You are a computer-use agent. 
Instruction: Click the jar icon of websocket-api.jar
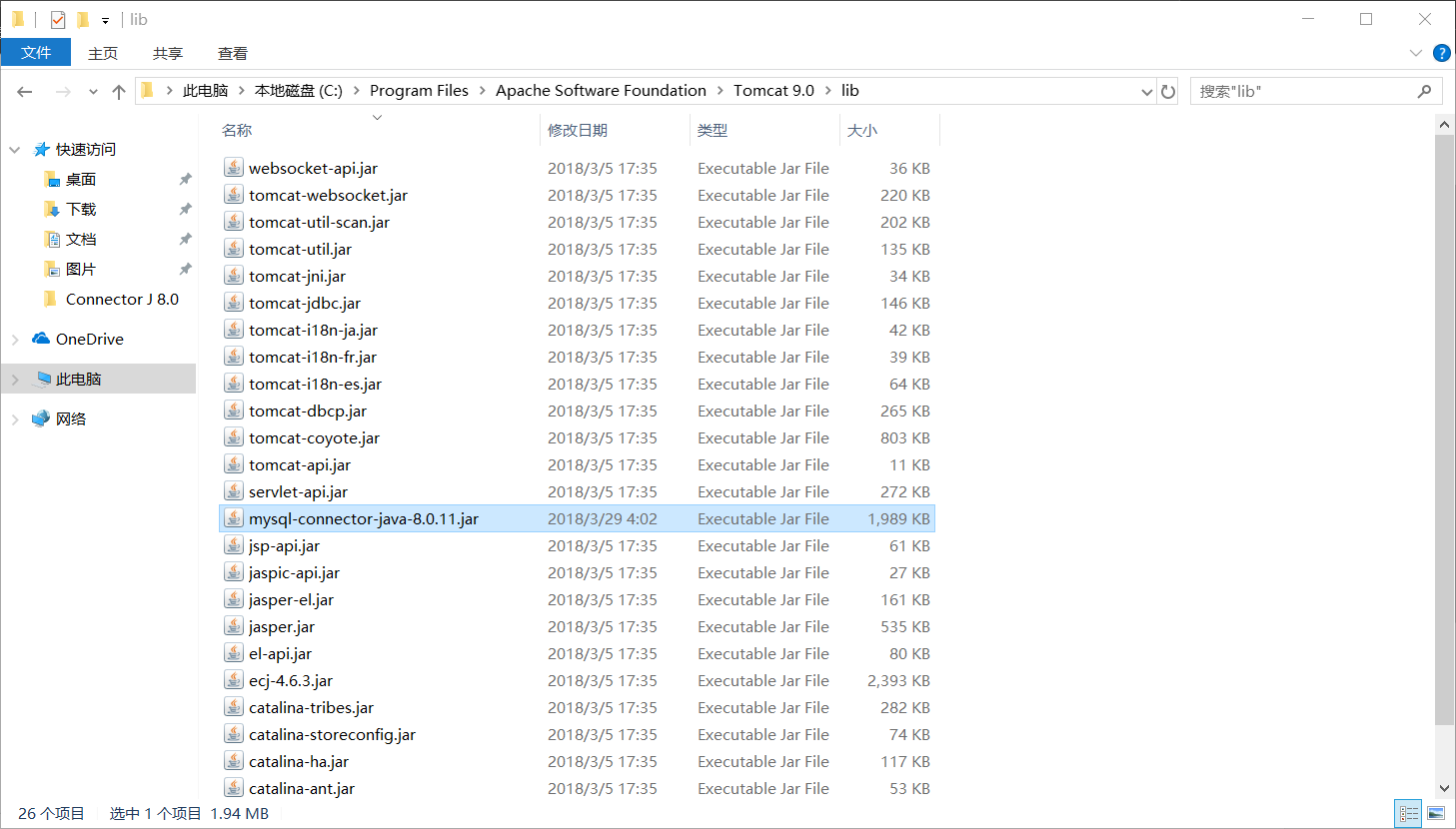[x=234, y=167]
